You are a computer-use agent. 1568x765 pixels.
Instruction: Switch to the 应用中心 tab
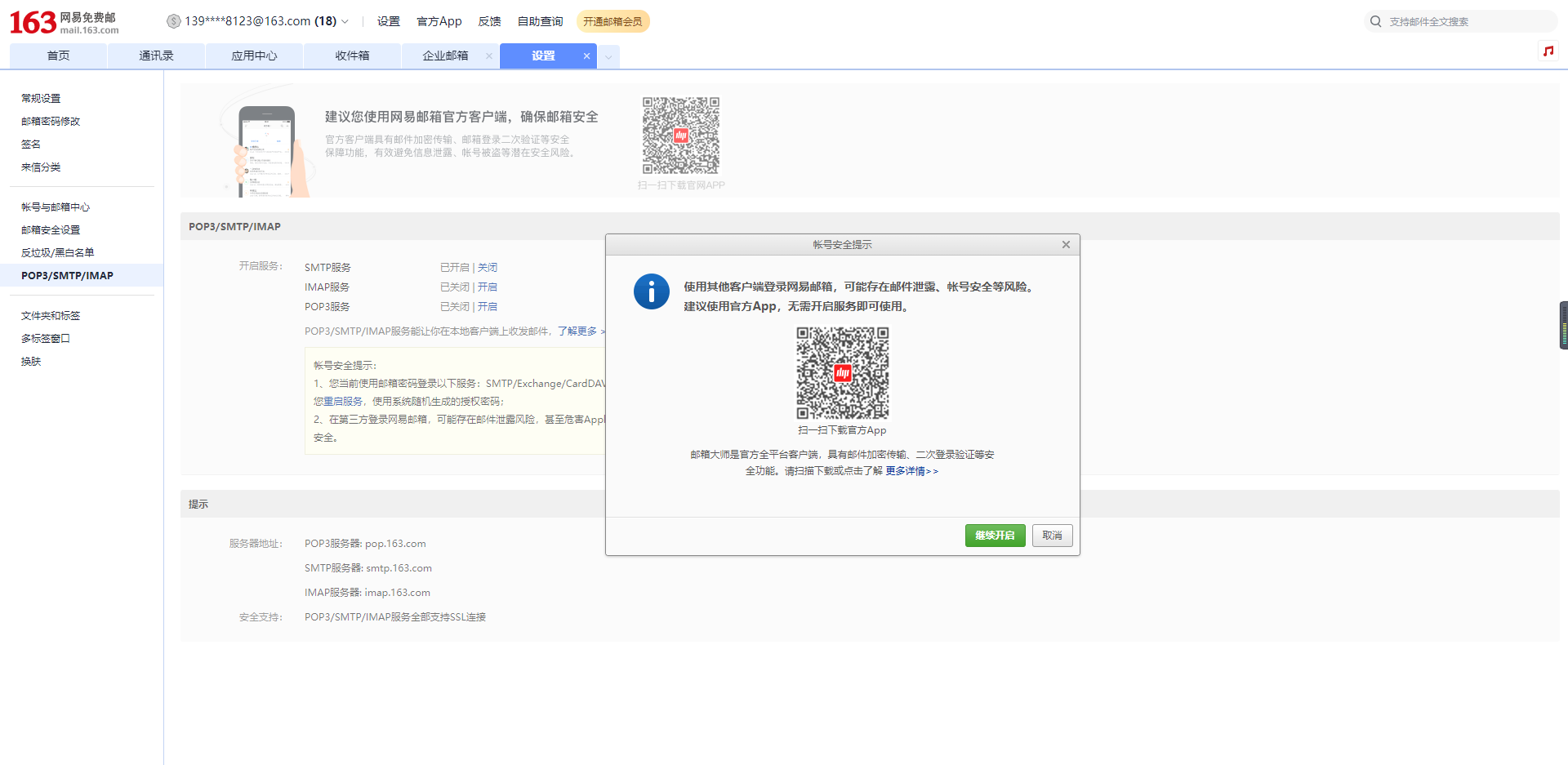pyautogui.click(x=254, y=56)
